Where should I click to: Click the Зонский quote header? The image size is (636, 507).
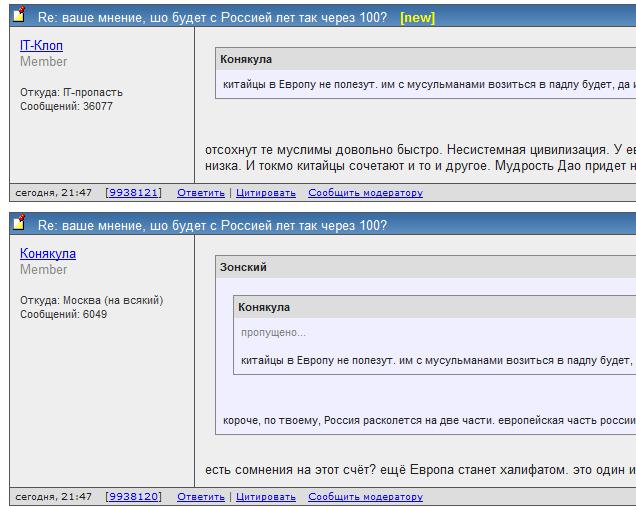pyautogui.click(x=243, y=268)
